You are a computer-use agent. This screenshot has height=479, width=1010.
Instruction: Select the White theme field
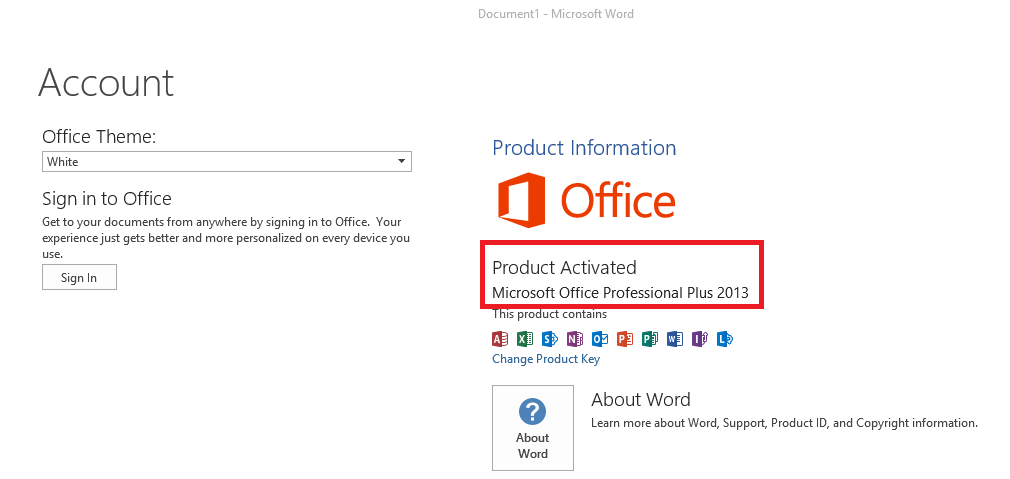point(227,162)
